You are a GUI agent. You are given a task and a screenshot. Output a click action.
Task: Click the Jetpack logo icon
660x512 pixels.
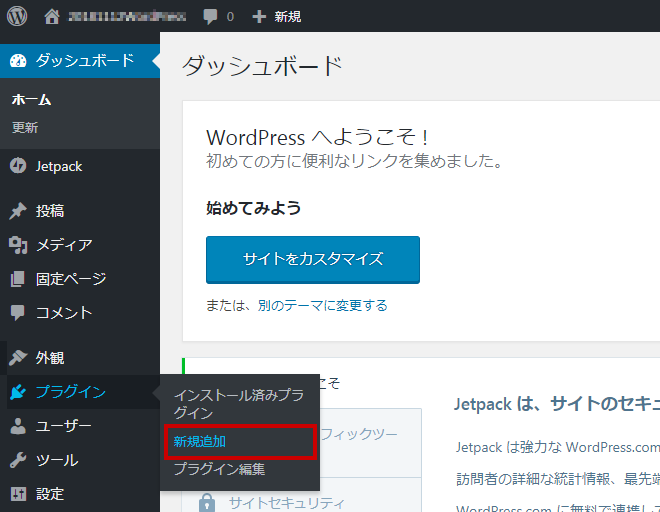click(x=18, y=166)
